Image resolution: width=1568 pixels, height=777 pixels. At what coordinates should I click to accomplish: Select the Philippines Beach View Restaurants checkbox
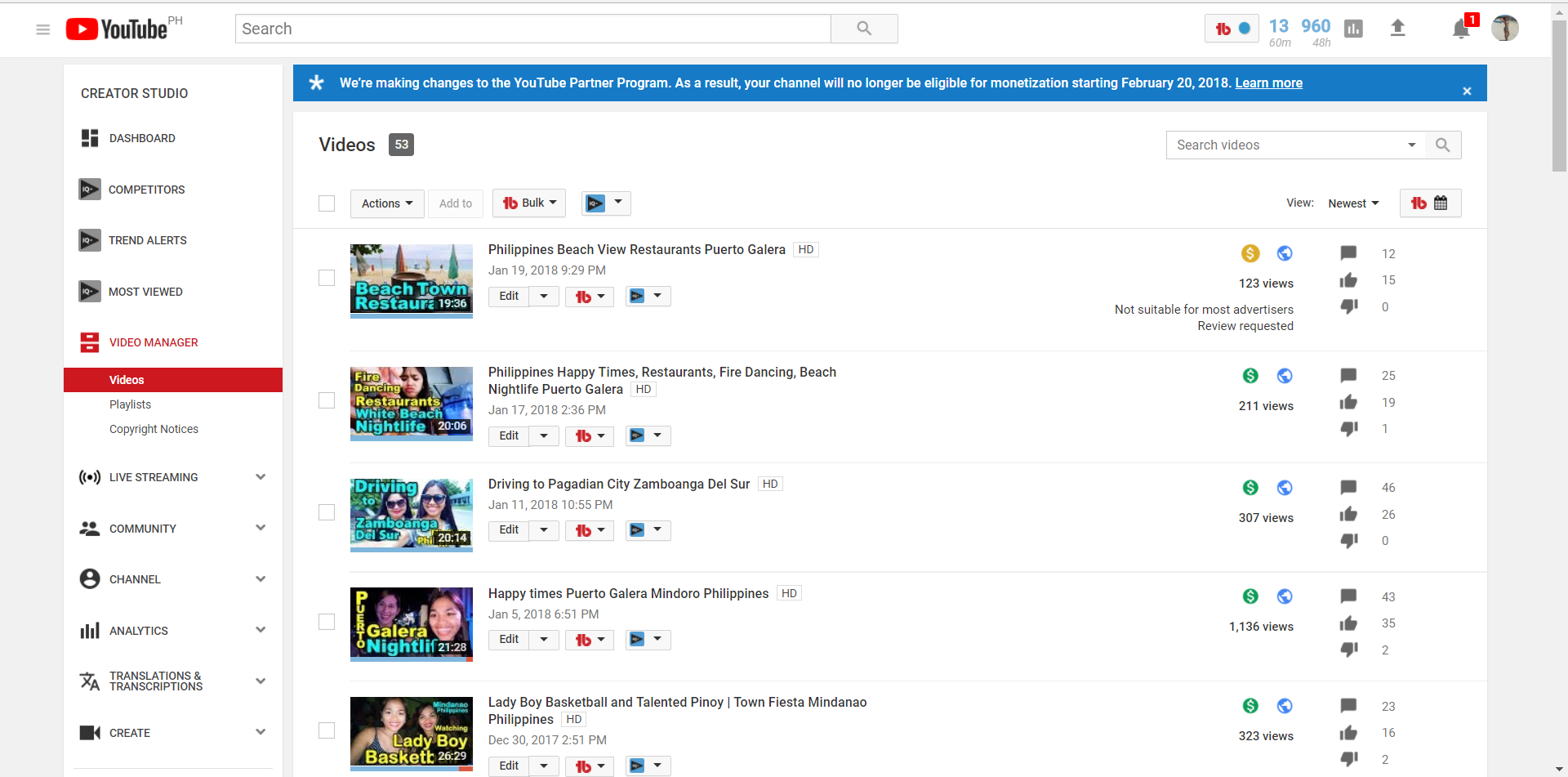pos(327,278)
